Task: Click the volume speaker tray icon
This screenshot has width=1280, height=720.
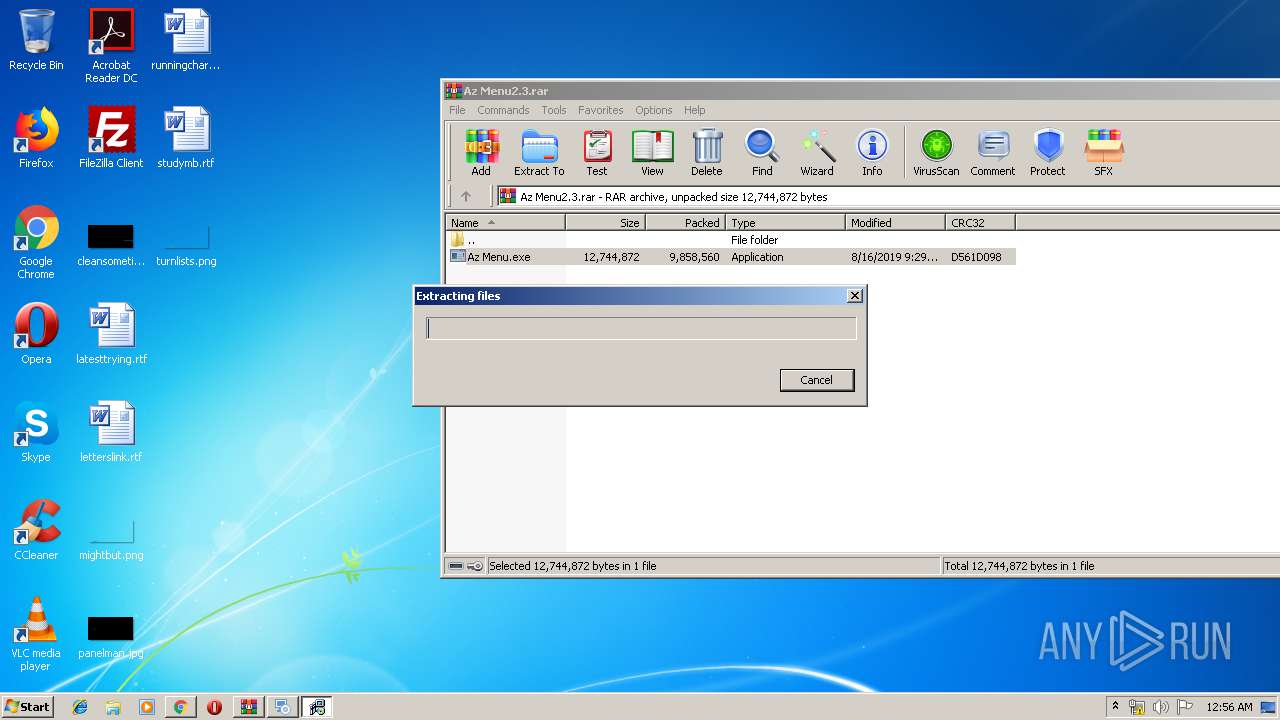Action: pyautogui.click(x=1161, y=707)
